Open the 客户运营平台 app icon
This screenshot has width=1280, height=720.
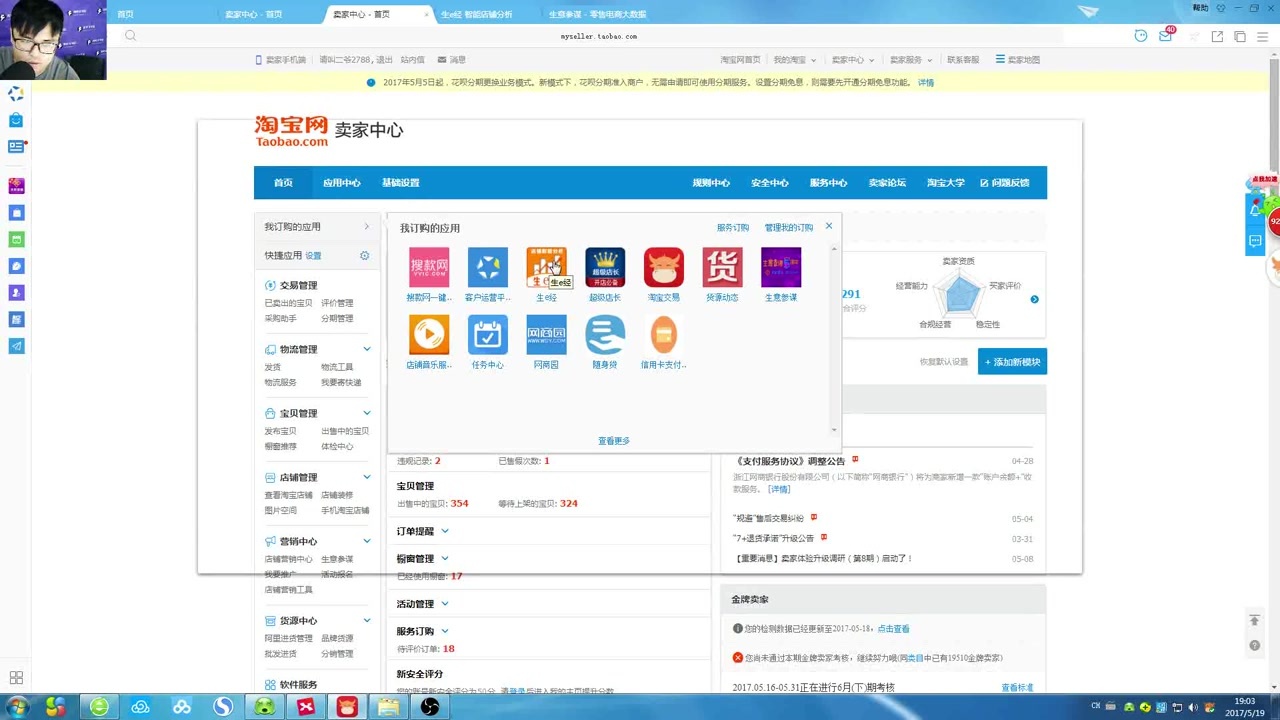[487, 267]
